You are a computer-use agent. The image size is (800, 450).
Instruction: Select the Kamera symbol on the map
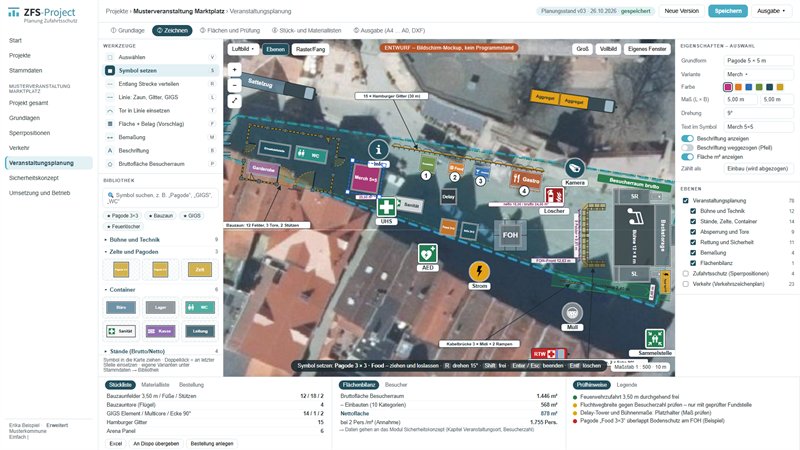pos(574,168)
